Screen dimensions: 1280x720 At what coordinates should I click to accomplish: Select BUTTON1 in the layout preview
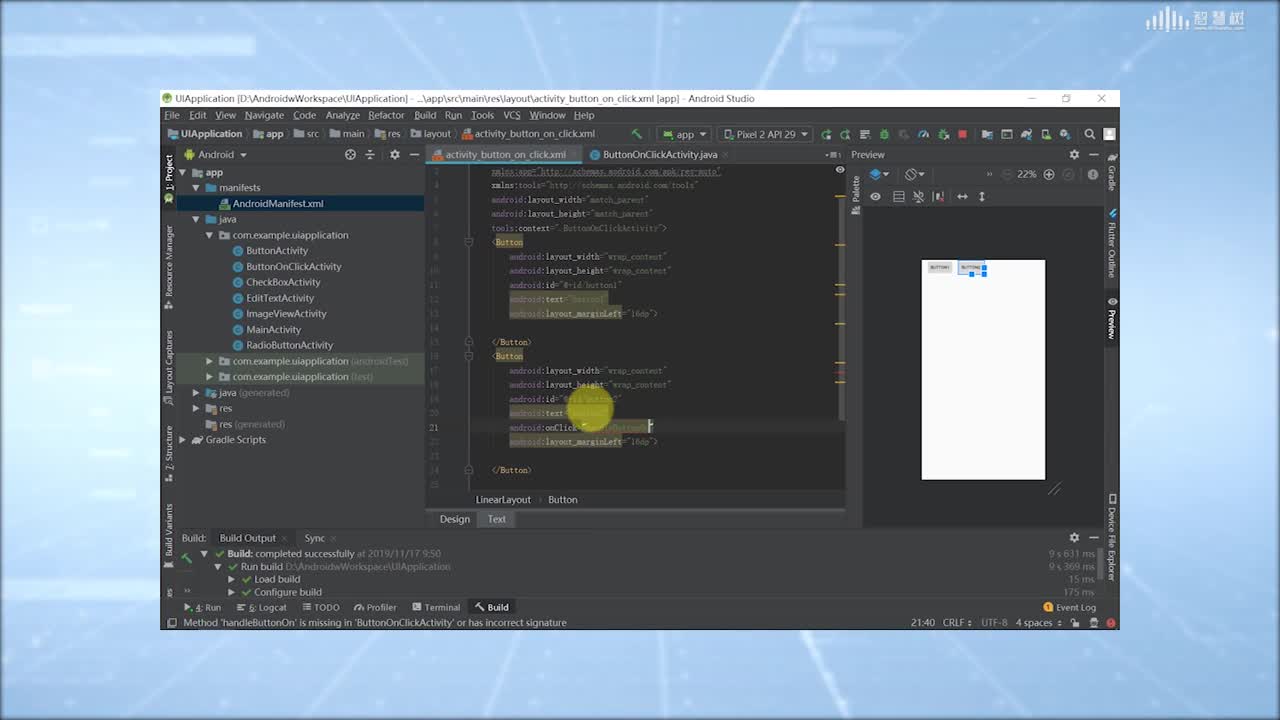point(940,267)
